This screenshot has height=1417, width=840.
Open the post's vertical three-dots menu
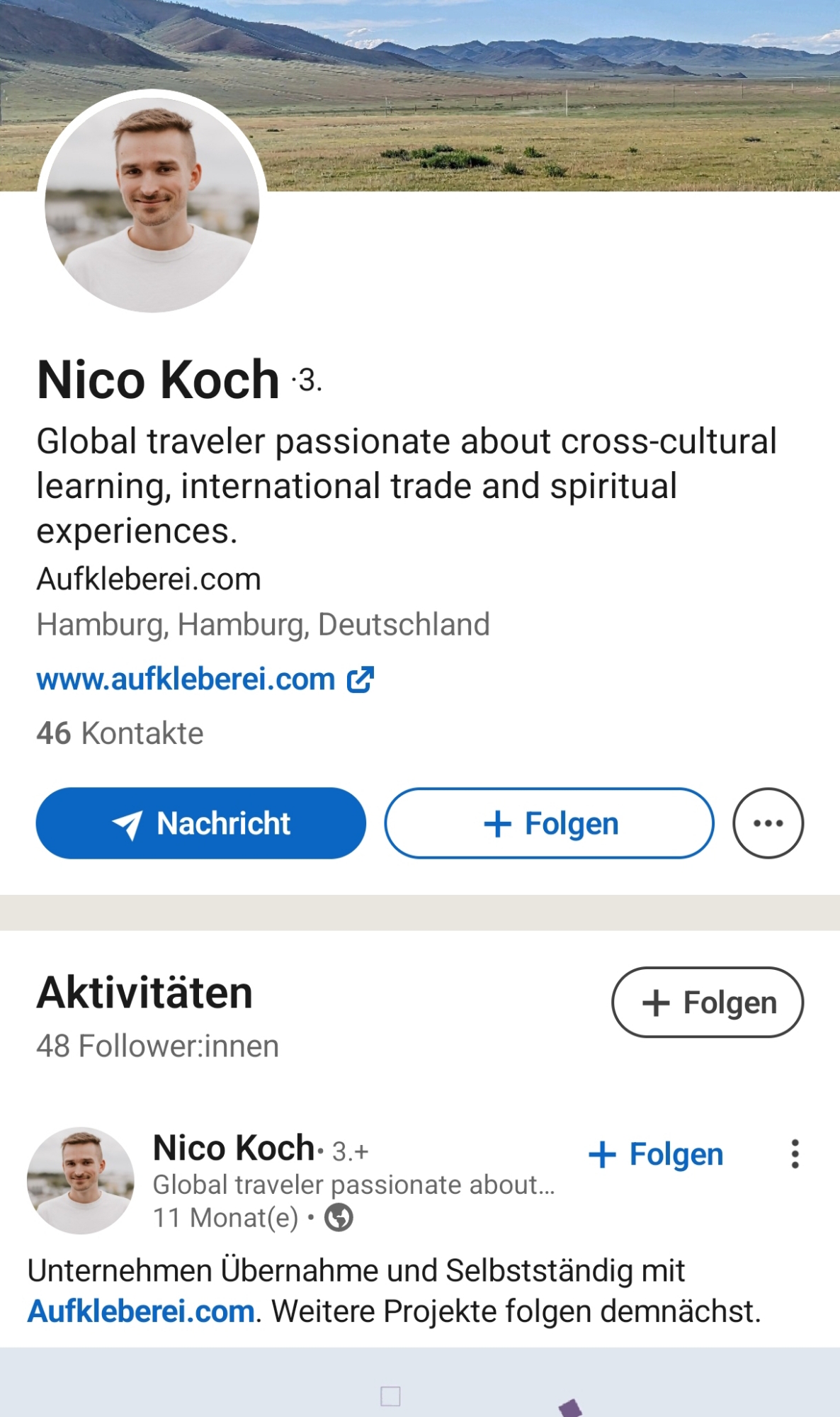coord(795,1154)
